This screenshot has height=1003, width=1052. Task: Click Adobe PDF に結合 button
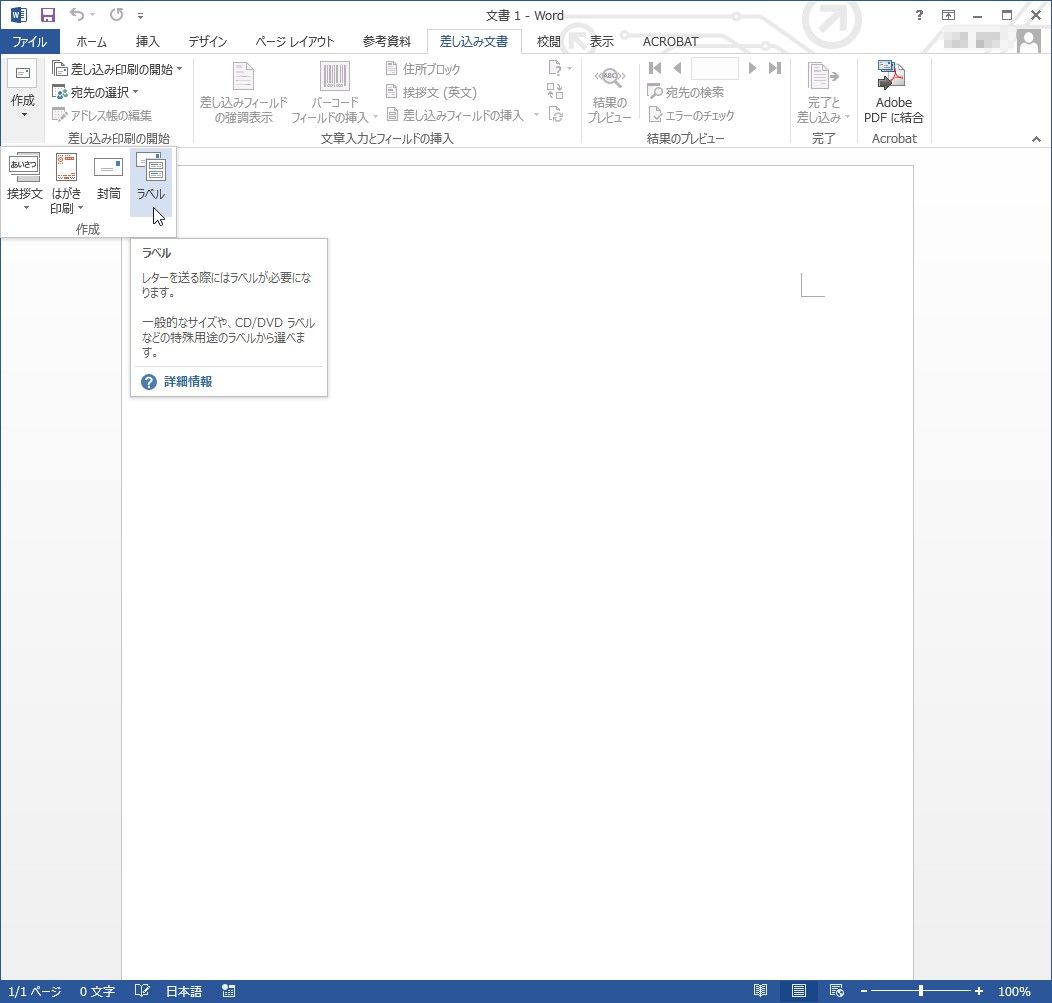[894, 93]
